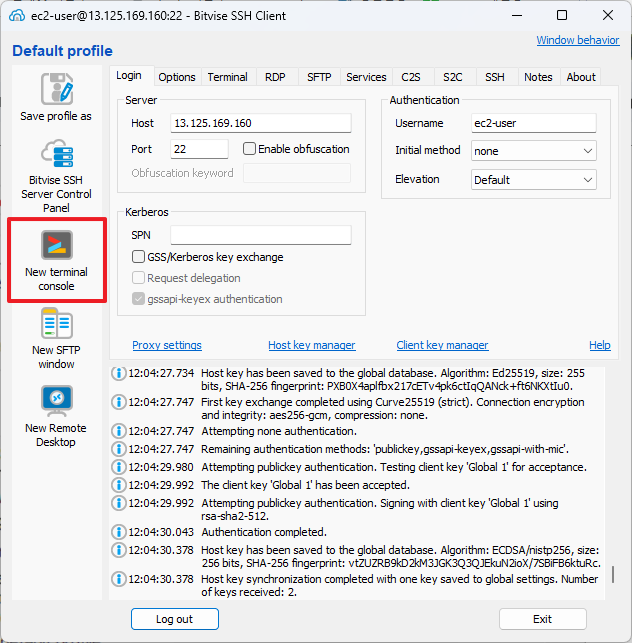Image resolution: width=632 pixels, height=643 pixels.
Task: Click the SPN input field
Action: pos(261,235)
